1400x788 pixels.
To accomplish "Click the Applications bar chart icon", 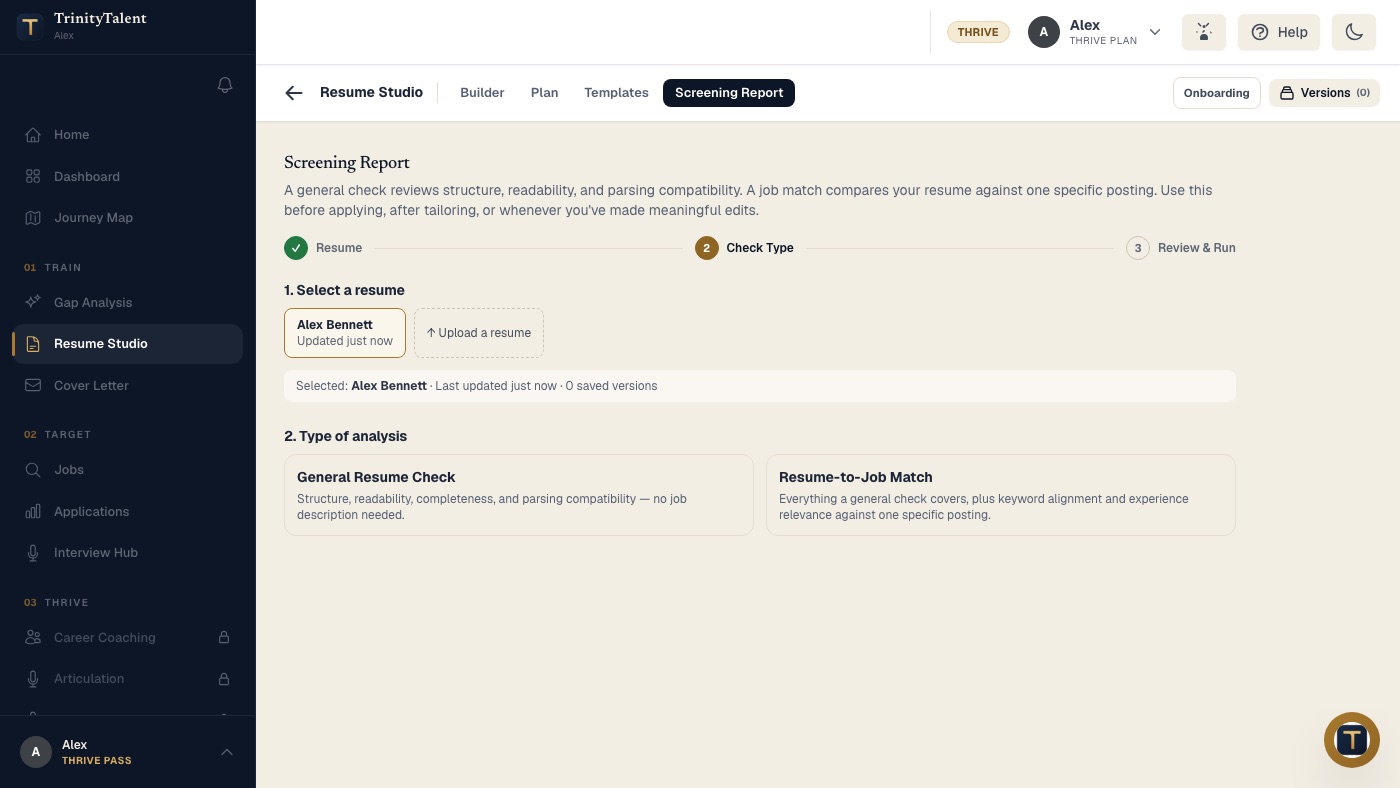I will tap(33, 511).
